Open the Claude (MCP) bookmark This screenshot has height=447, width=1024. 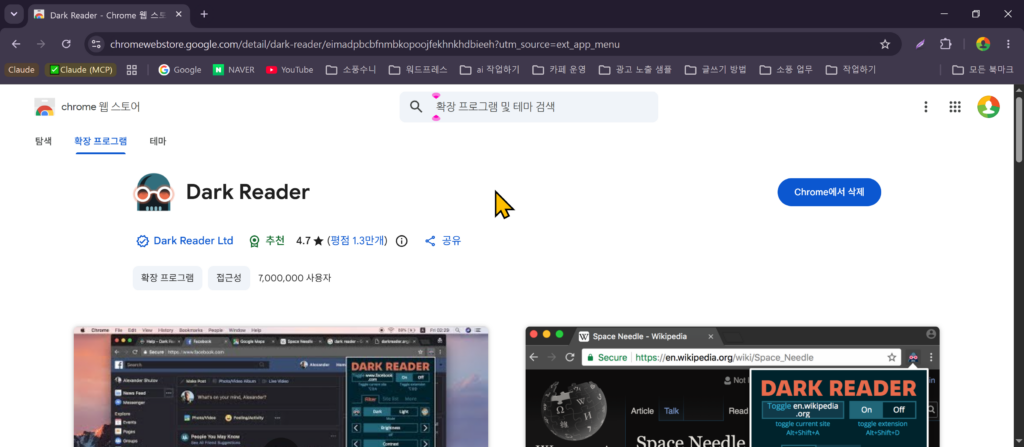click(80, 70)
